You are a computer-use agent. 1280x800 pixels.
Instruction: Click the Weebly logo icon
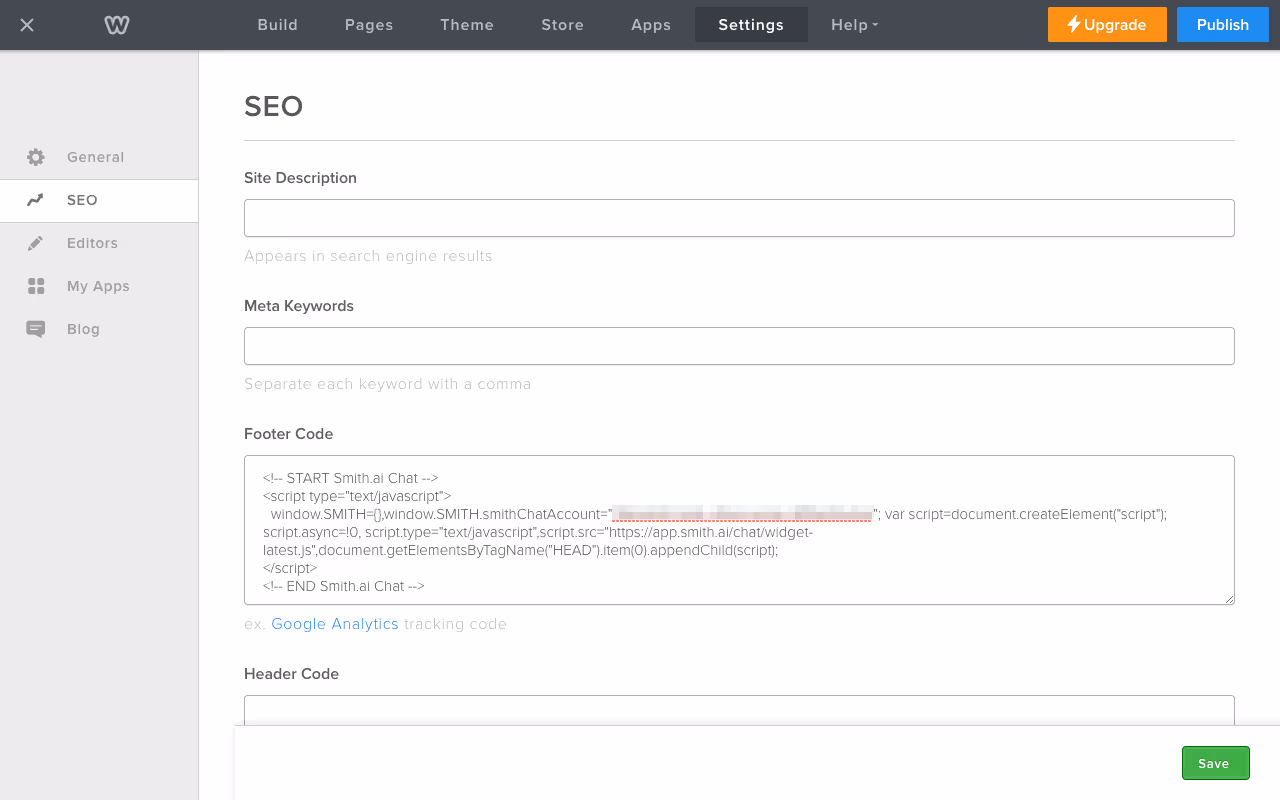click(117, 25)
